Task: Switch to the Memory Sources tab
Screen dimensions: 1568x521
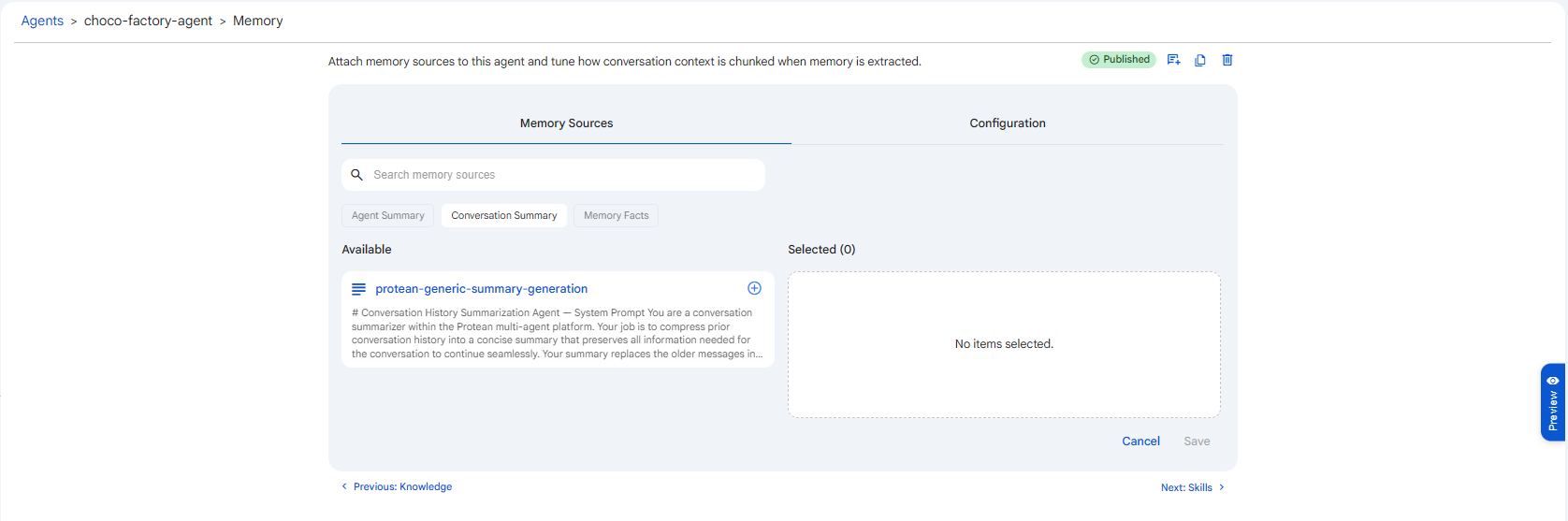Action: pyautogui.click(x=566, y=123)
